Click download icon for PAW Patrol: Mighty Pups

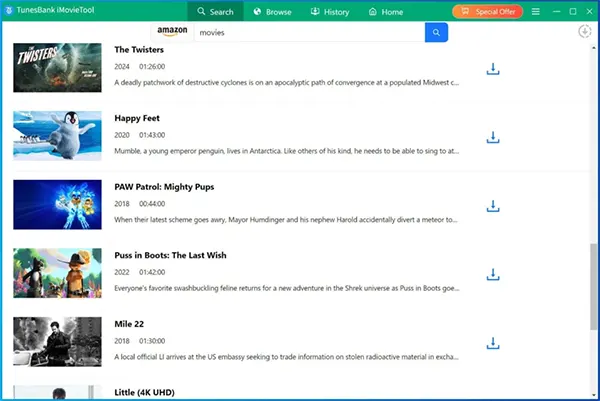pyautogui.click(x=492, y=206)
